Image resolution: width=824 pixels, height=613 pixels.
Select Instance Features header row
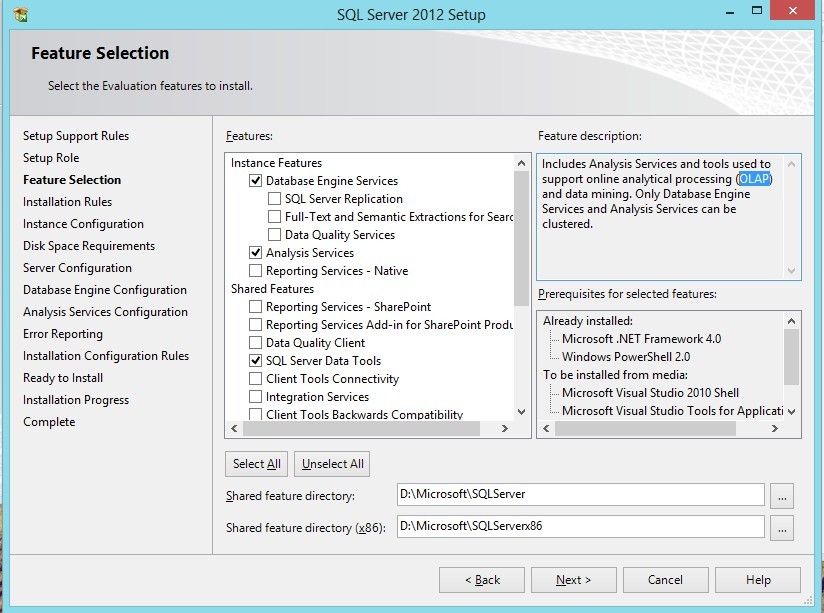coord(276,163)
